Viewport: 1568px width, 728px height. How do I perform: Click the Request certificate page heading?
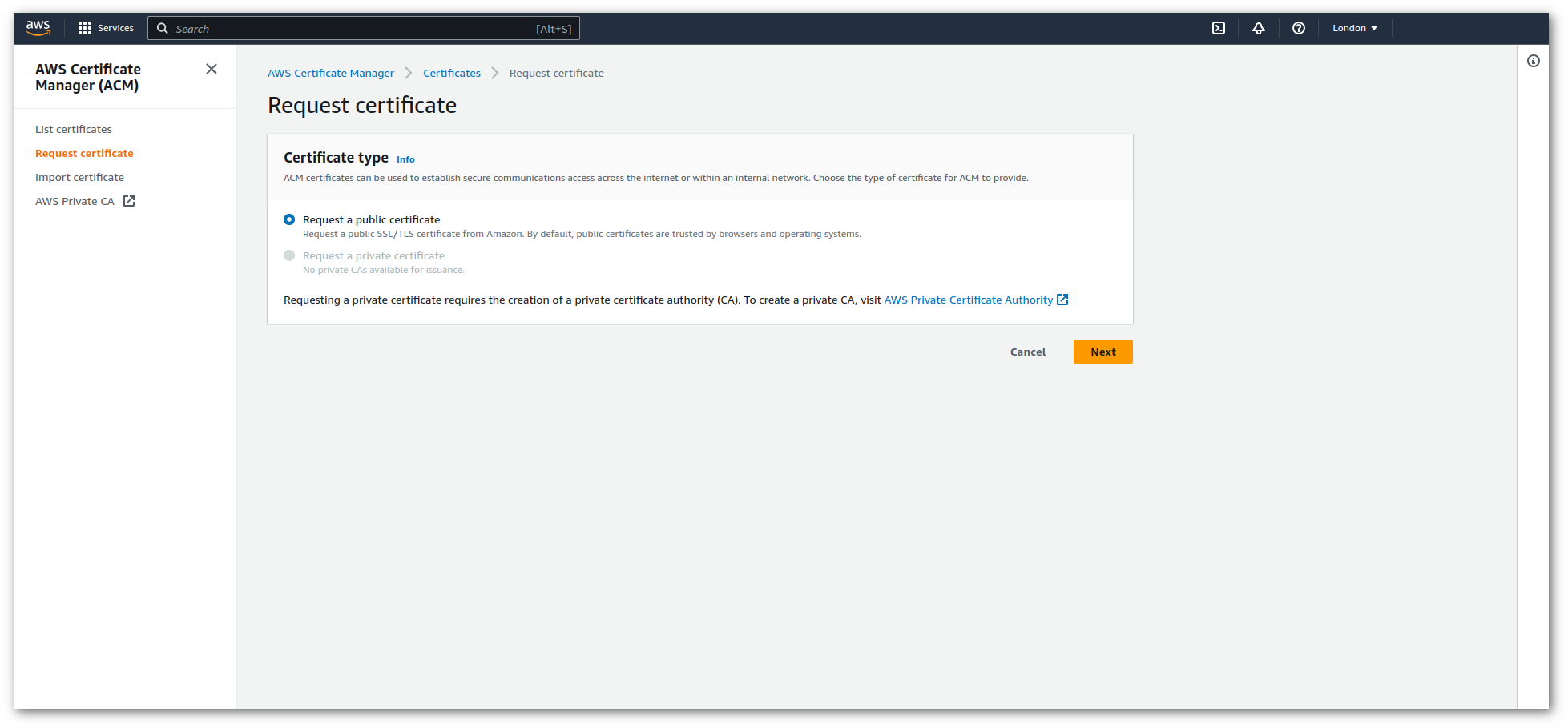(x=362, y=105)
